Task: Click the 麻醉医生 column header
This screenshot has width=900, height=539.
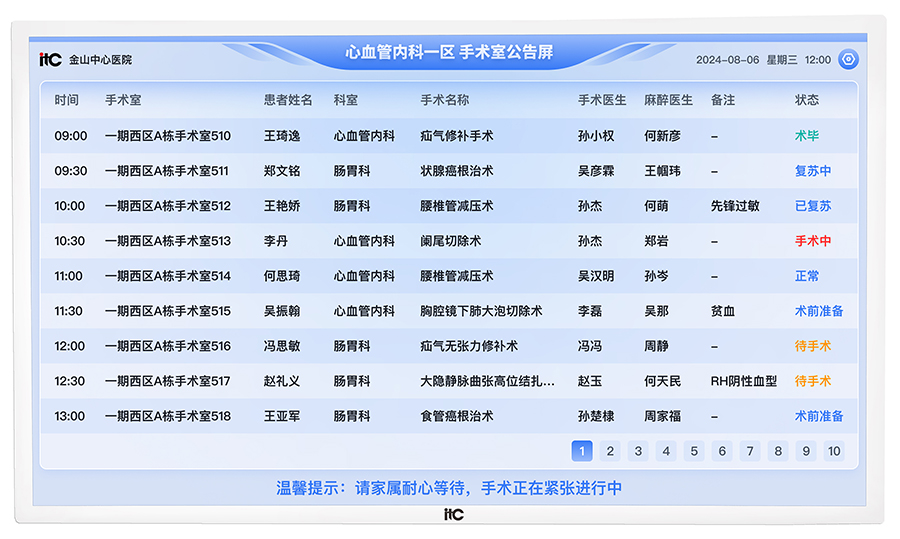Action: 669,100
